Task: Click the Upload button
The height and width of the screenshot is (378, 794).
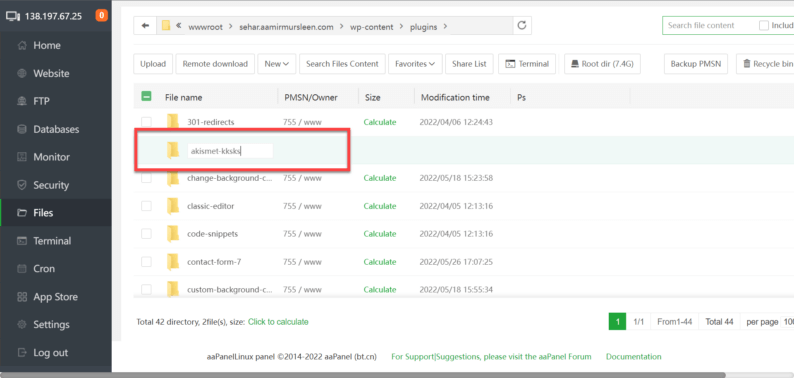Action: [x=153, y=64]
